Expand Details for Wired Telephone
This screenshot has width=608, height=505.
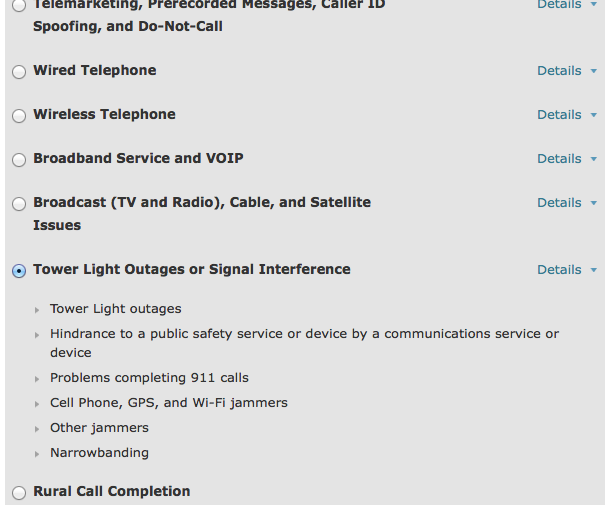click(567, 71)
